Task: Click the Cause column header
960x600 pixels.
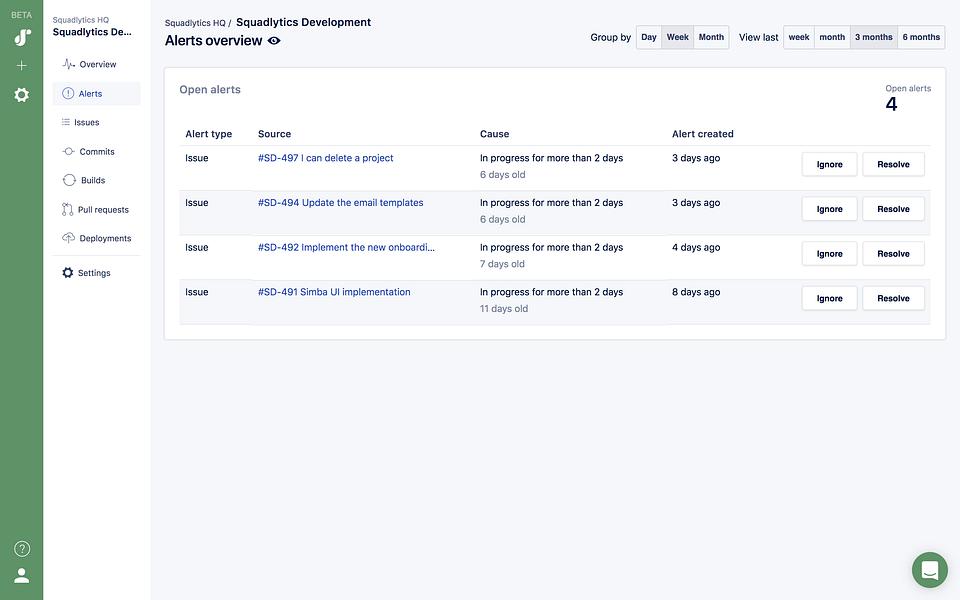Action: (495, 134)
